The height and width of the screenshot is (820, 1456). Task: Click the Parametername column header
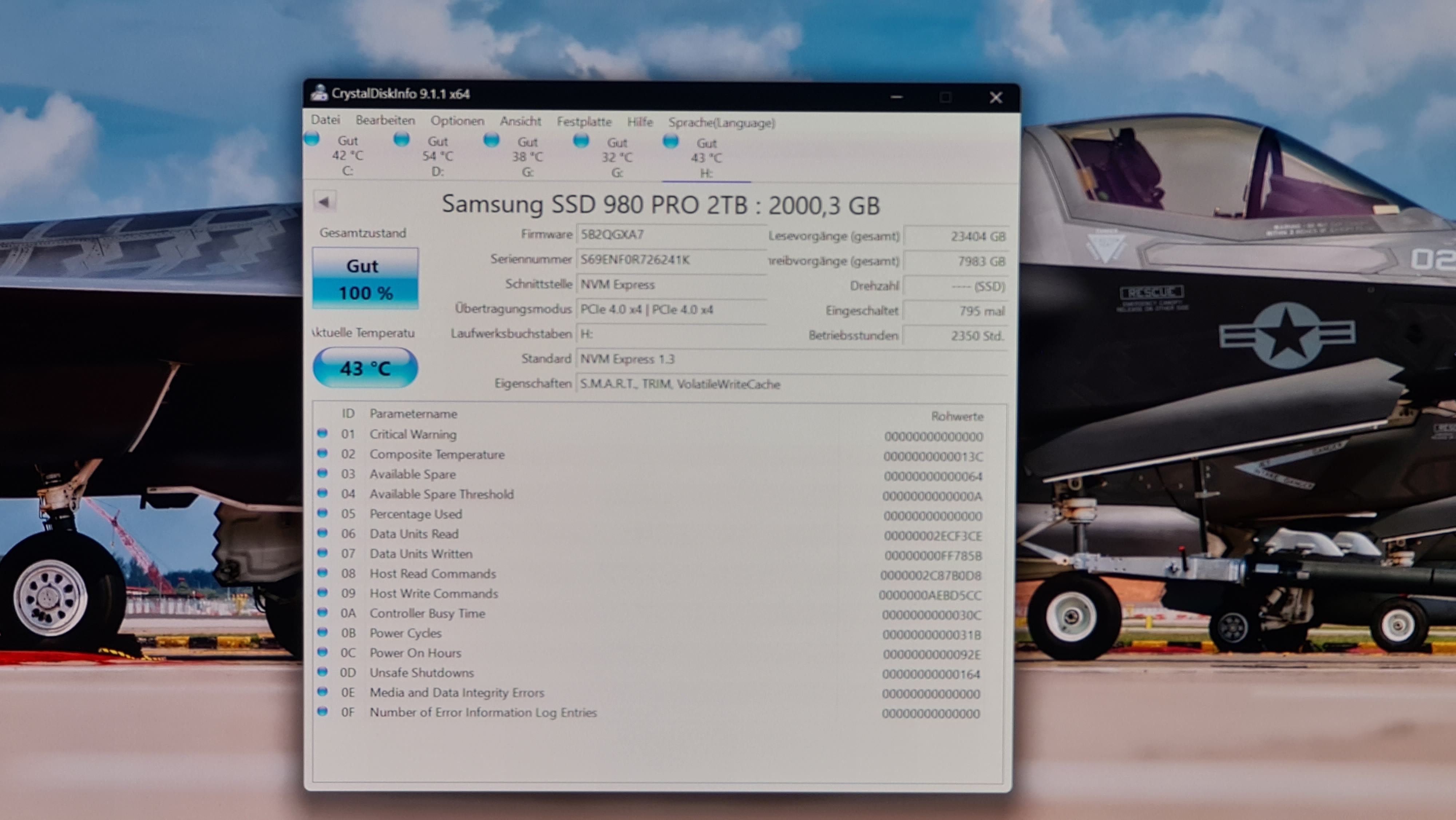413,413
